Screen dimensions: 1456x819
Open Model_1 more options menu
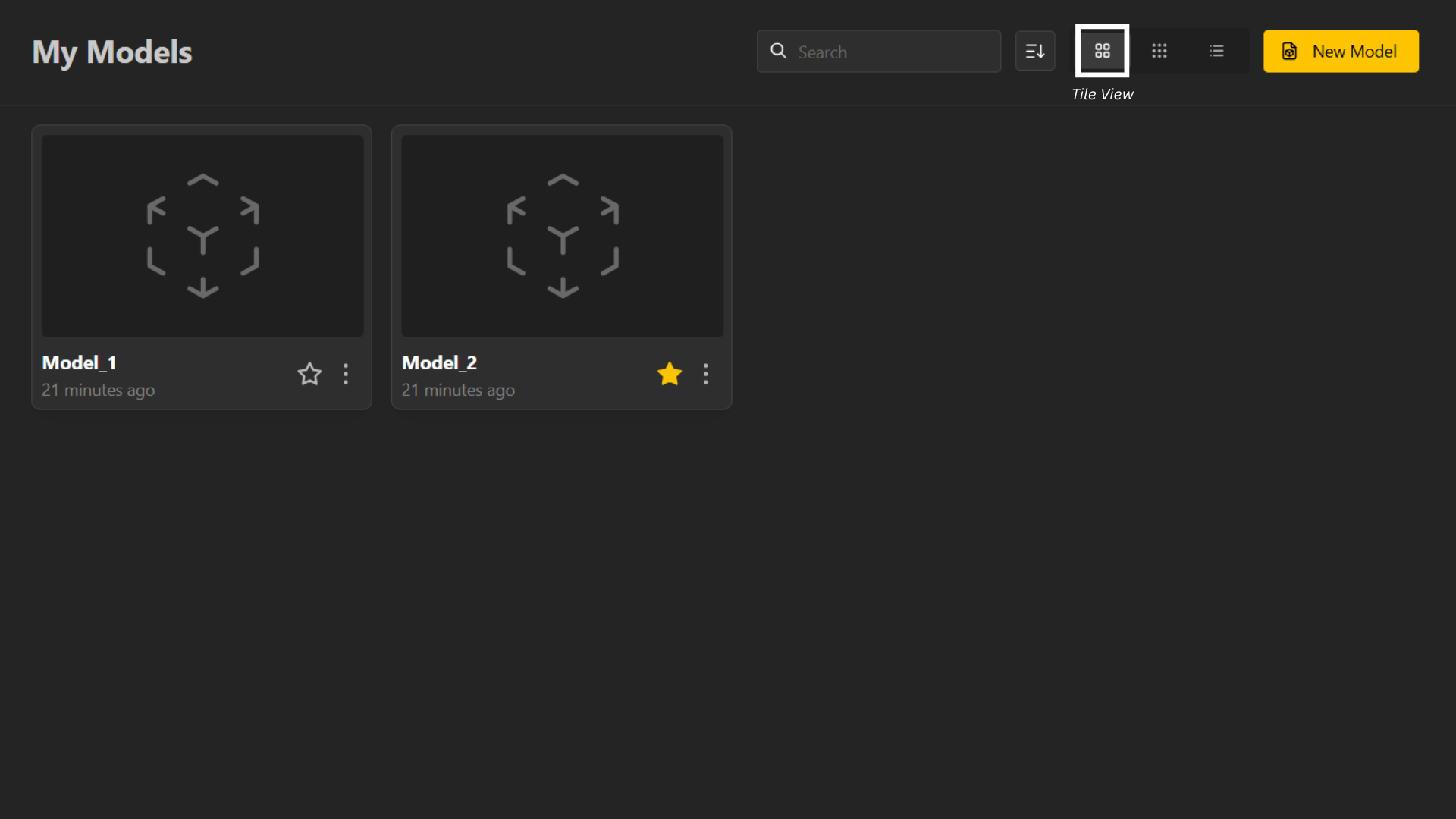346,374
